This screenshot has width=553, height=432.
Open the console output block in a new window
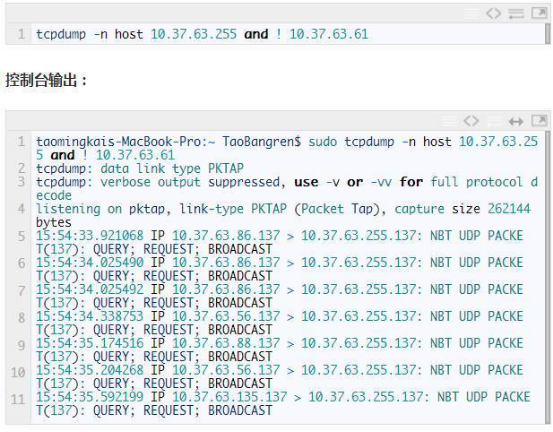pyautogui.click(x=539, y=121)
